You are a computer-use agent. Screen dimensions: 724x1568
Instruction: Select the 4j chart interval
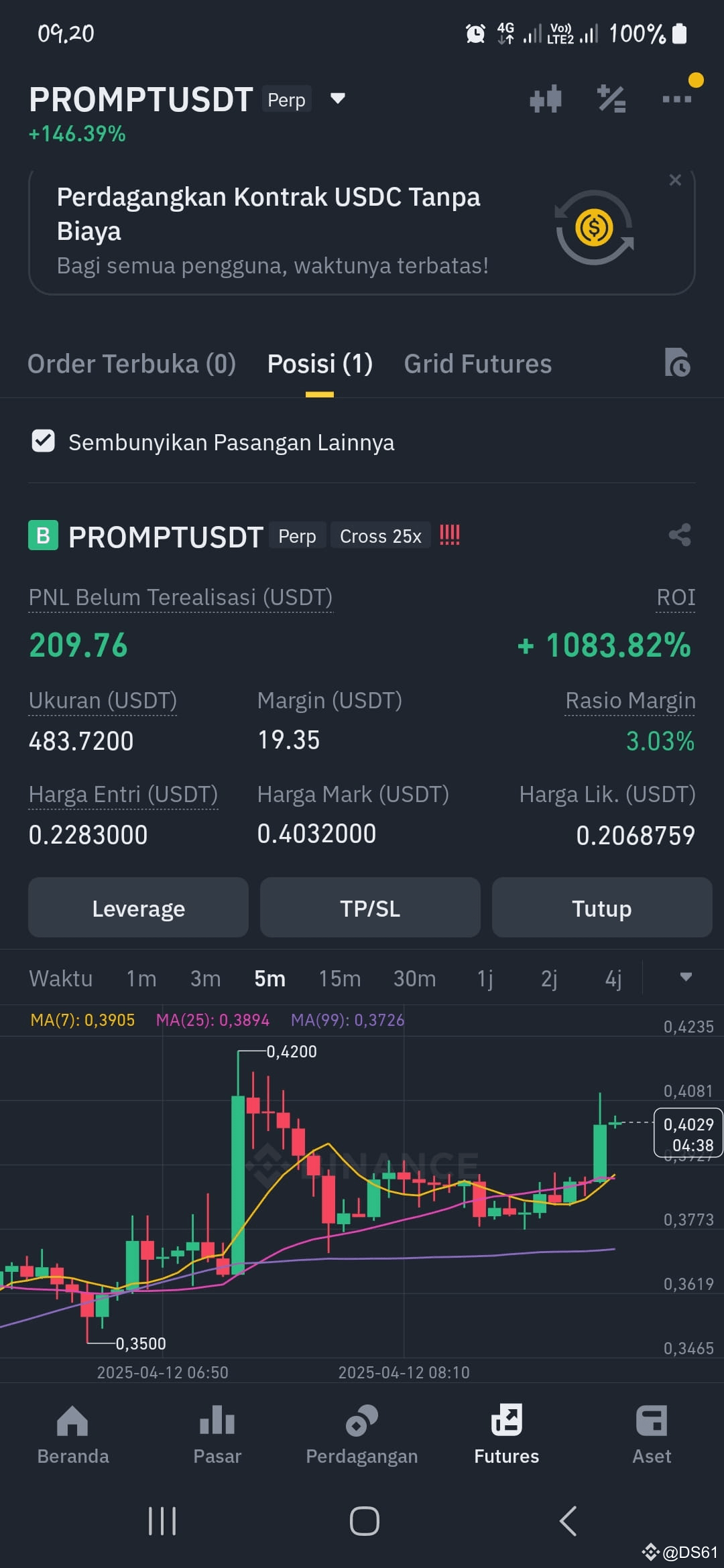point(613,978)
